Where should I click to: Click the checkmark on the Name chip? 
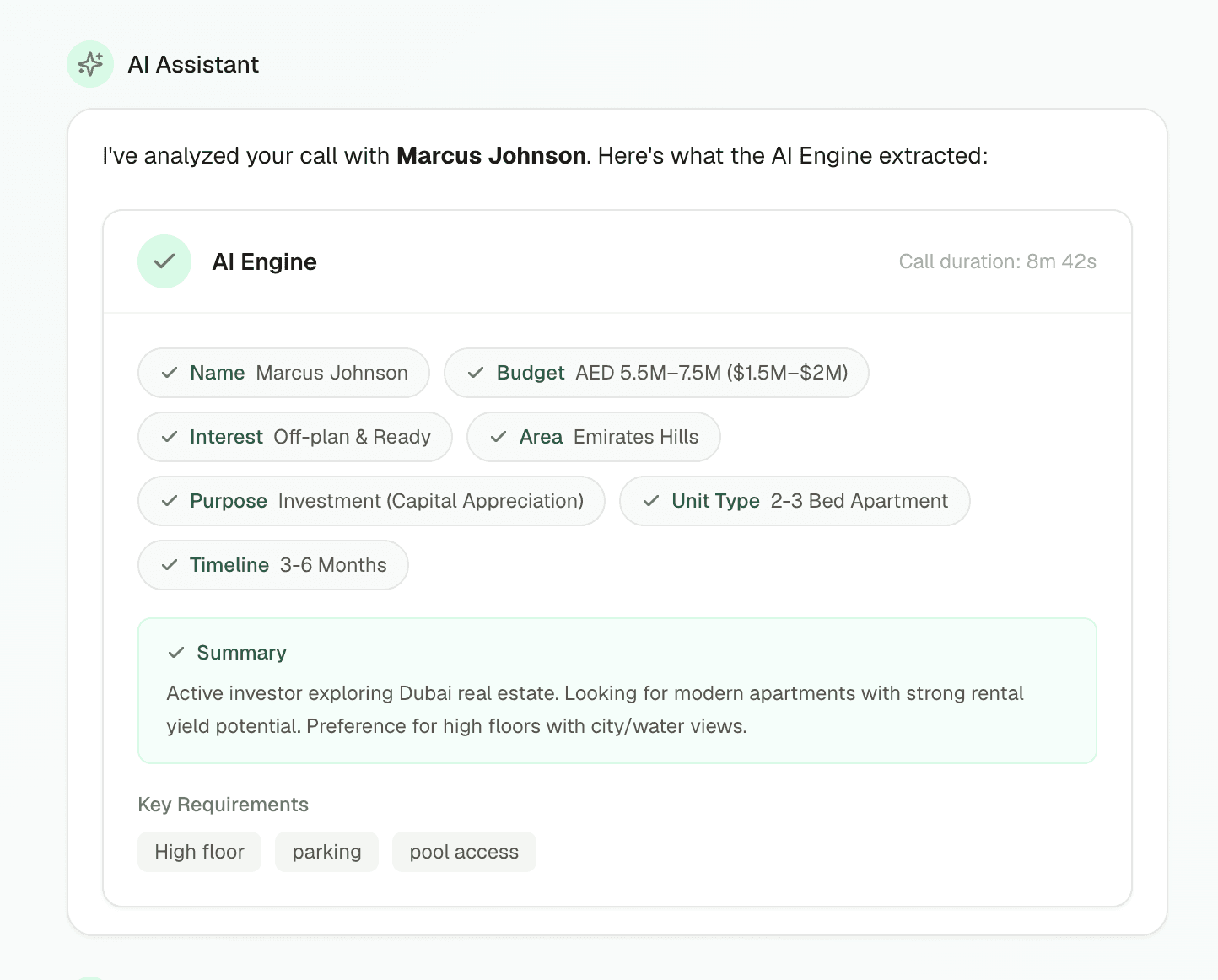tap(170, 373)
